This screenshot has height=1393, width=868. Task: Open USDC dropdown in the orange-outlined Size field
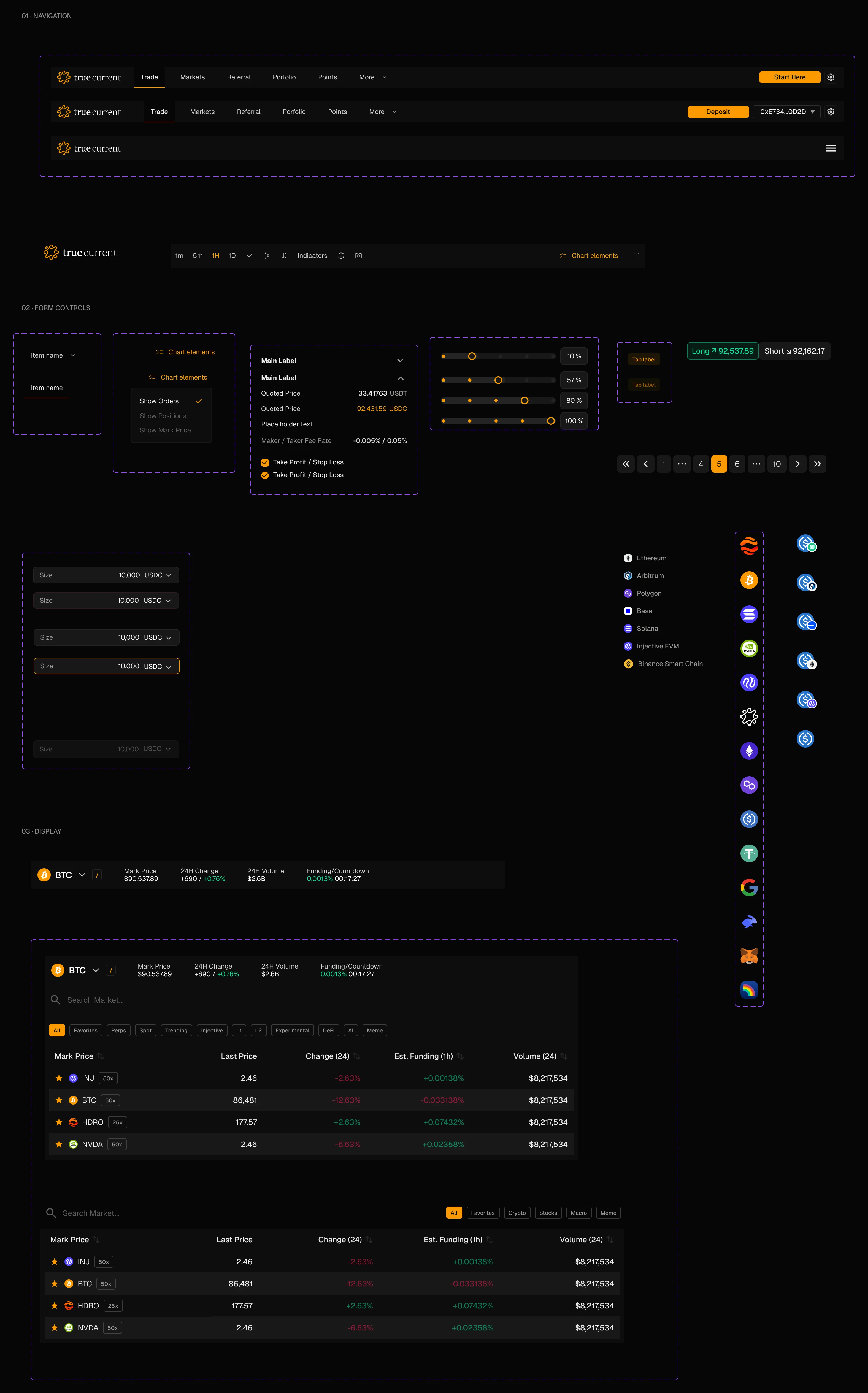[x=158, y=666]
